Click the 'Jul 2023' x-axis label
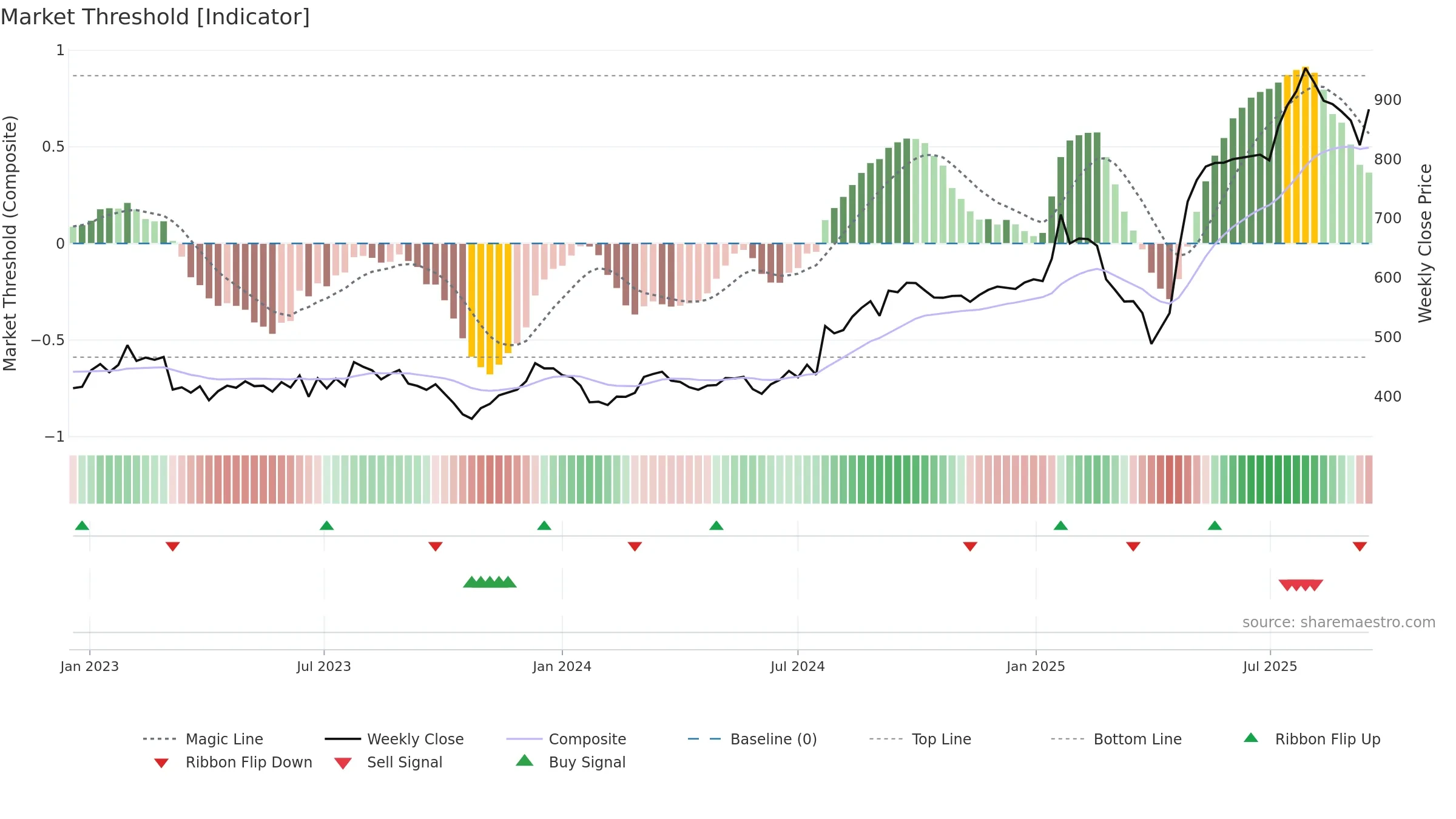1456x819 pixels. pos(324,667)
